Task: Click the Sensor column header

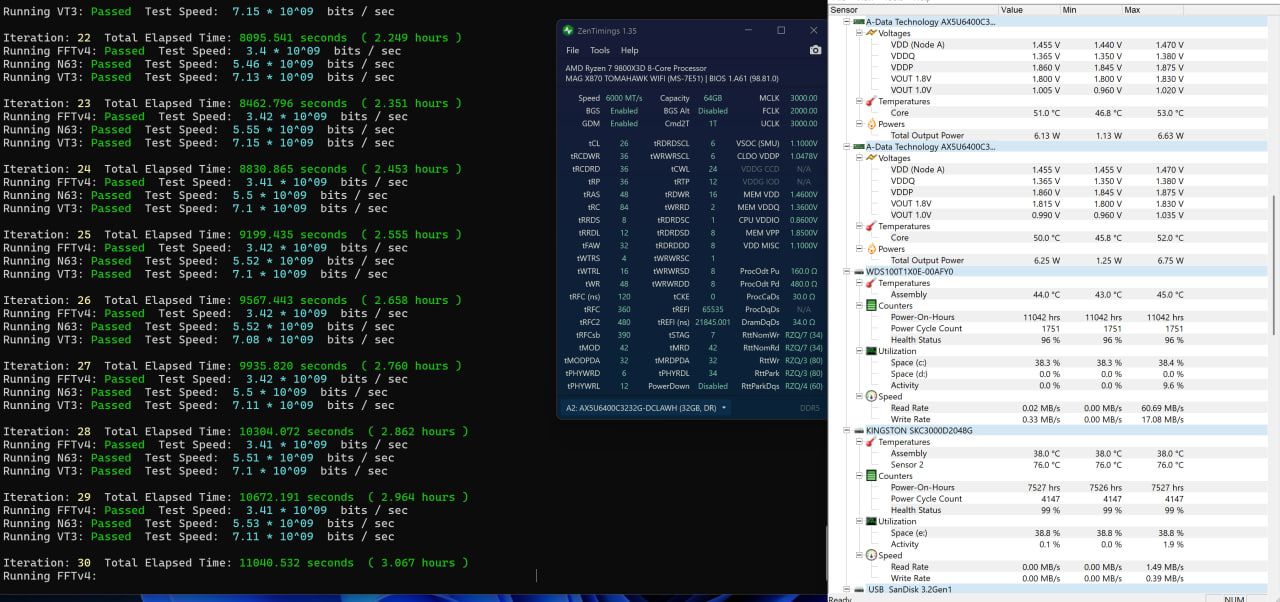Action: 912,9
